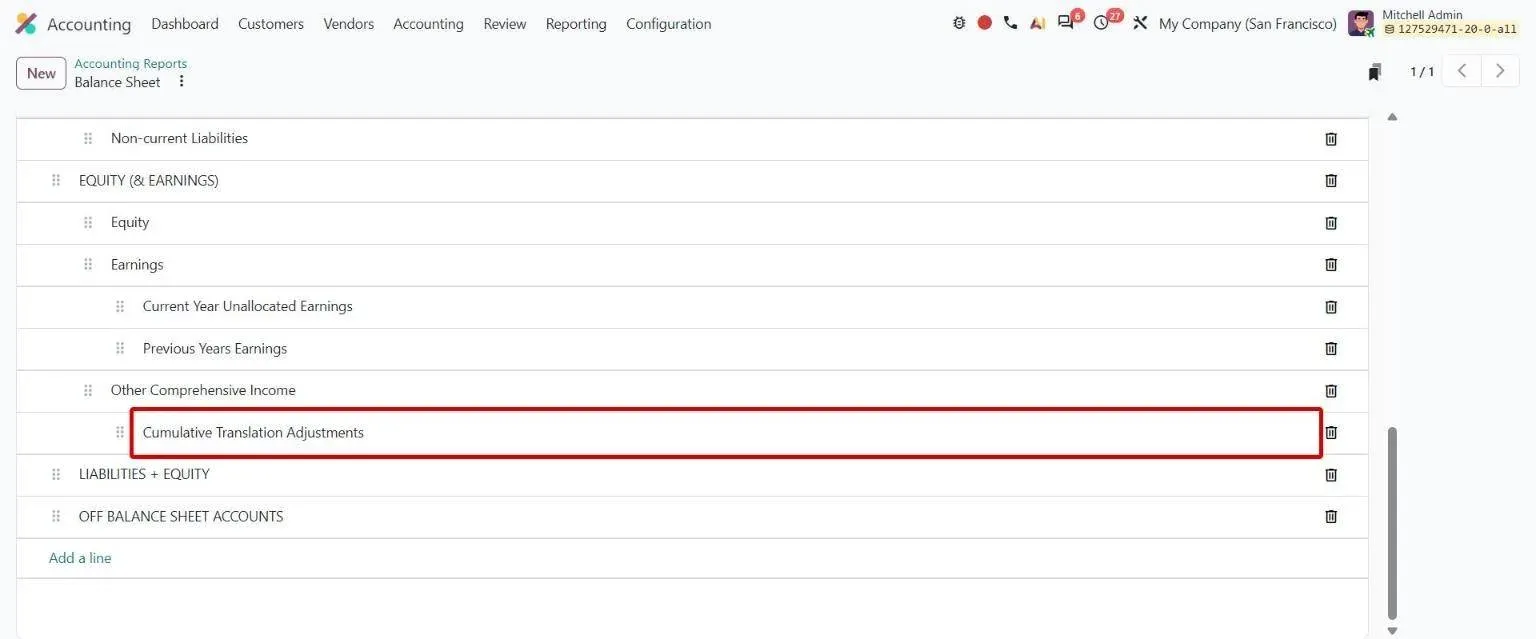
Task: Open the Configuration menu
Action: tap(669, 24)
